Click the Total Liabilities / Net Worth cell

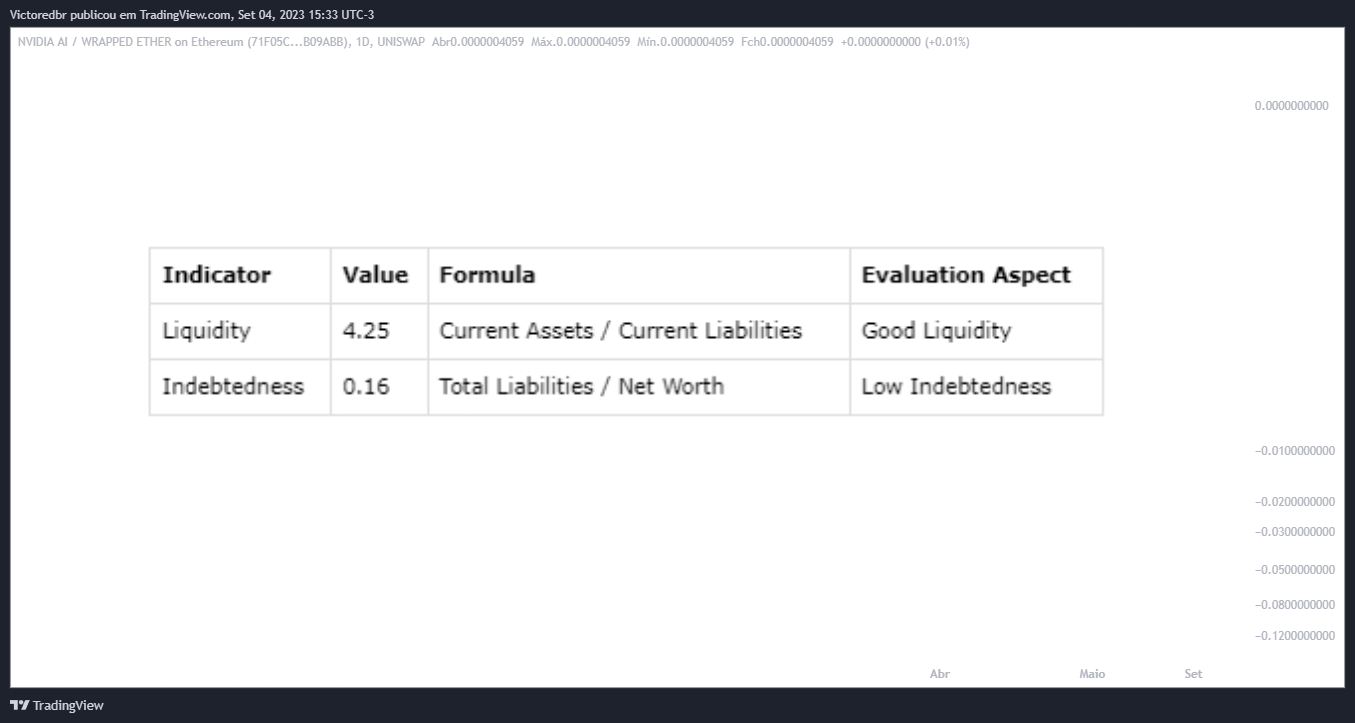(x=581, y=387)
